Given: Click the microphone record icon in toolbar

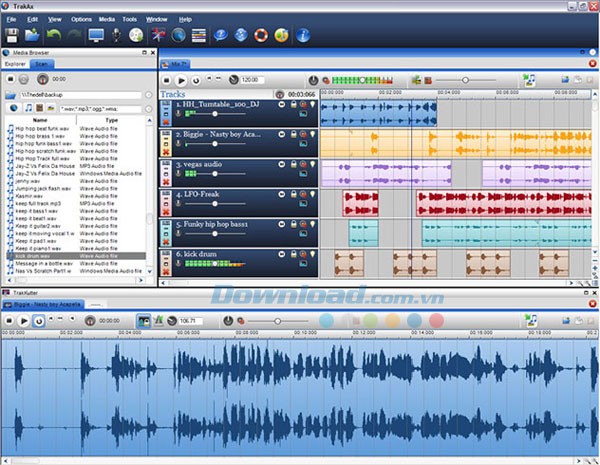Looking at the screenshot, I should coord(117,36).
